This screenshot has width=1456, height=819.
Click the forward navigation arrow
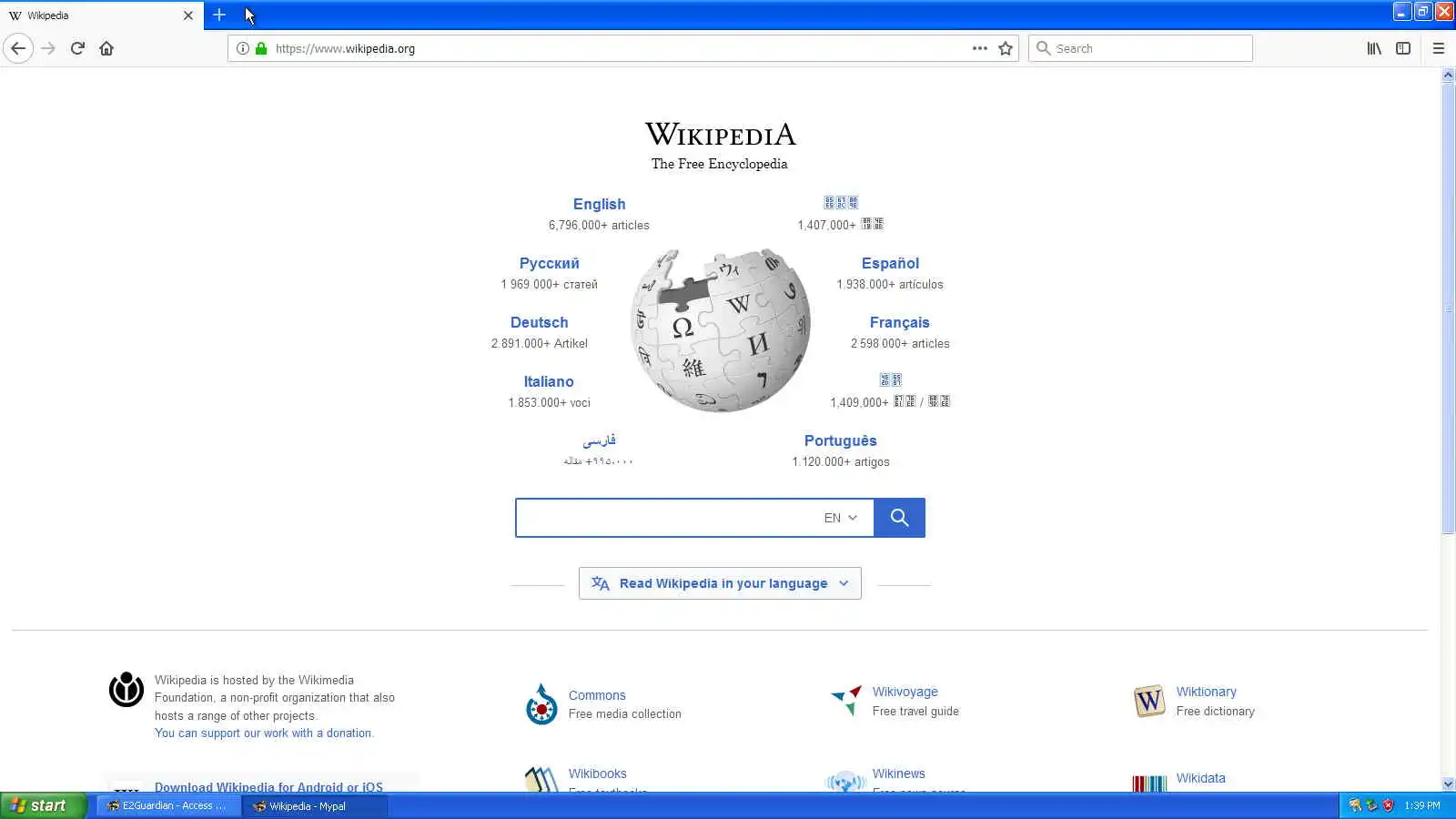click(48, 48)
